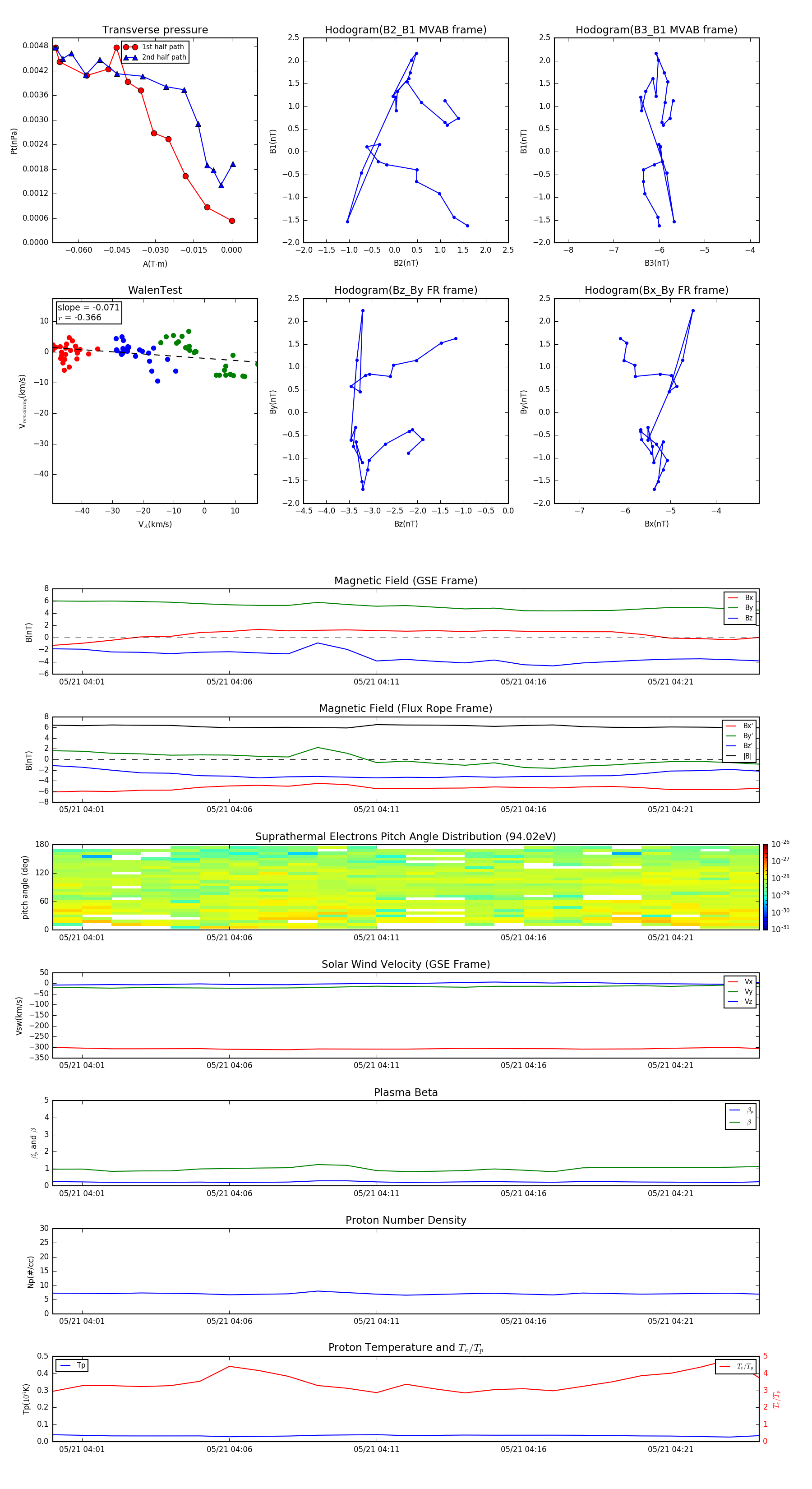Click the 'V_remaining(km/s)' y-axis label
This screenshot has height=1489, width=812.
[x=23, y=401]
